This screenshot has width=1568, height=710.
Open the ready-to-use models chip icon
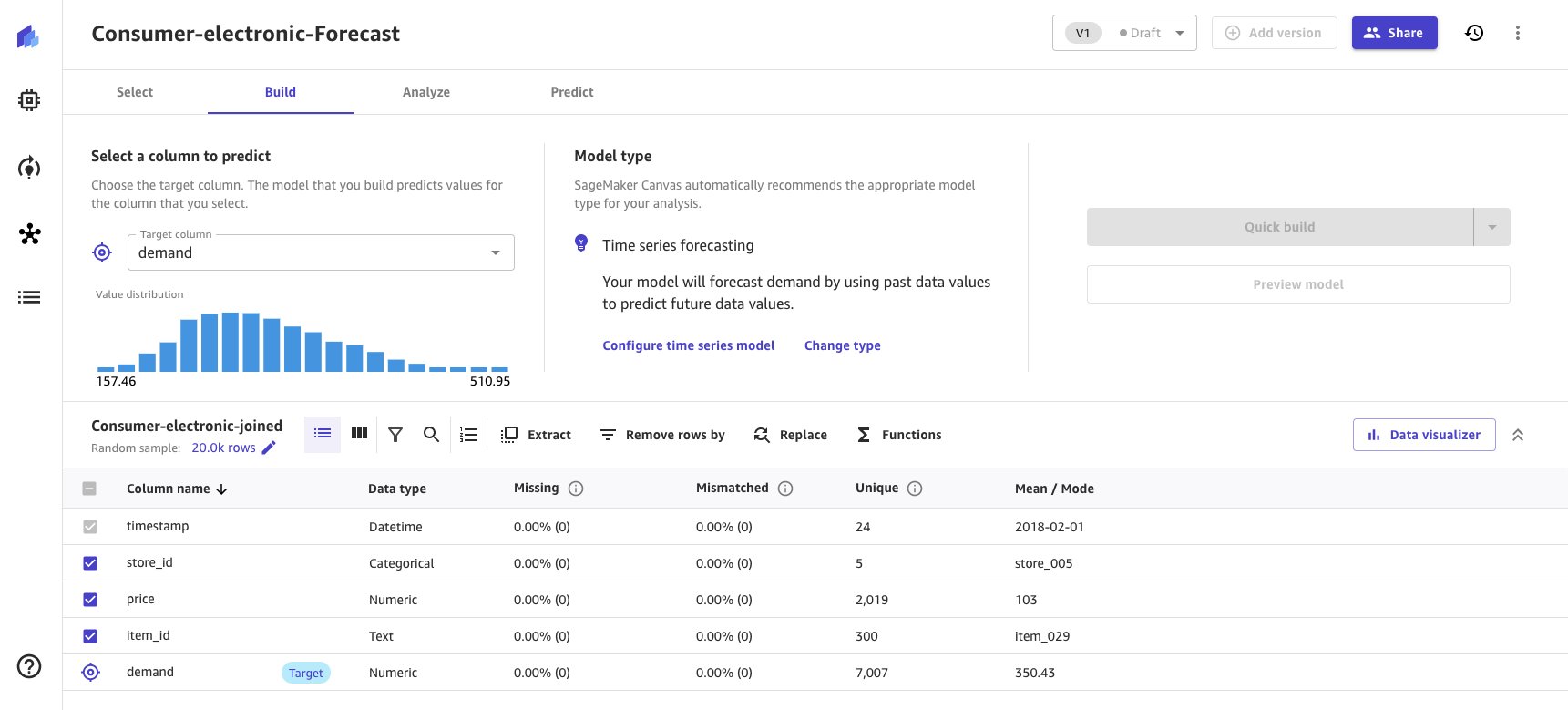(x=29, y=100)
